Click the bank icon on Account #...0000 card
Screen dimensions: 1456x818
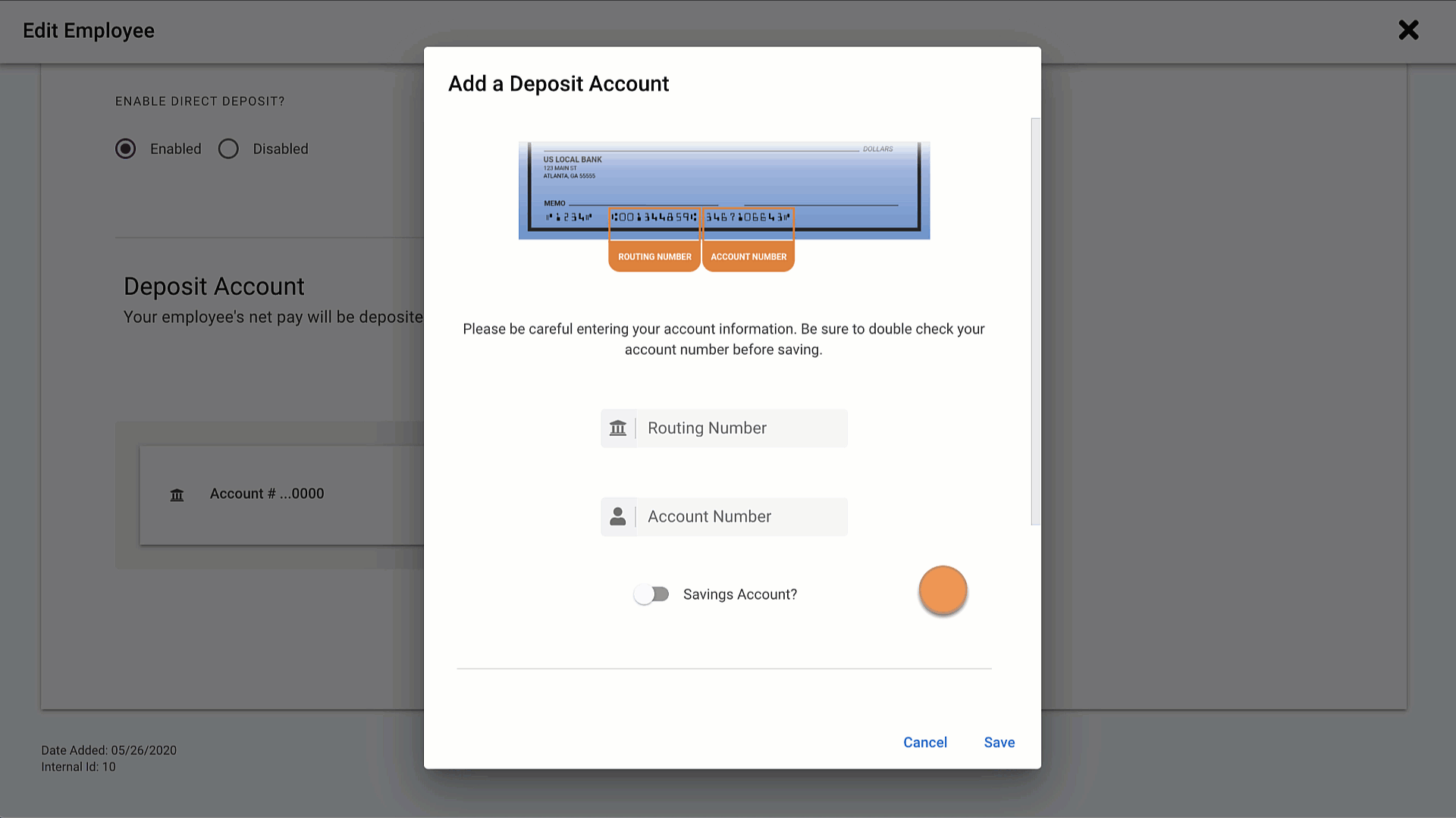[177, 494]
